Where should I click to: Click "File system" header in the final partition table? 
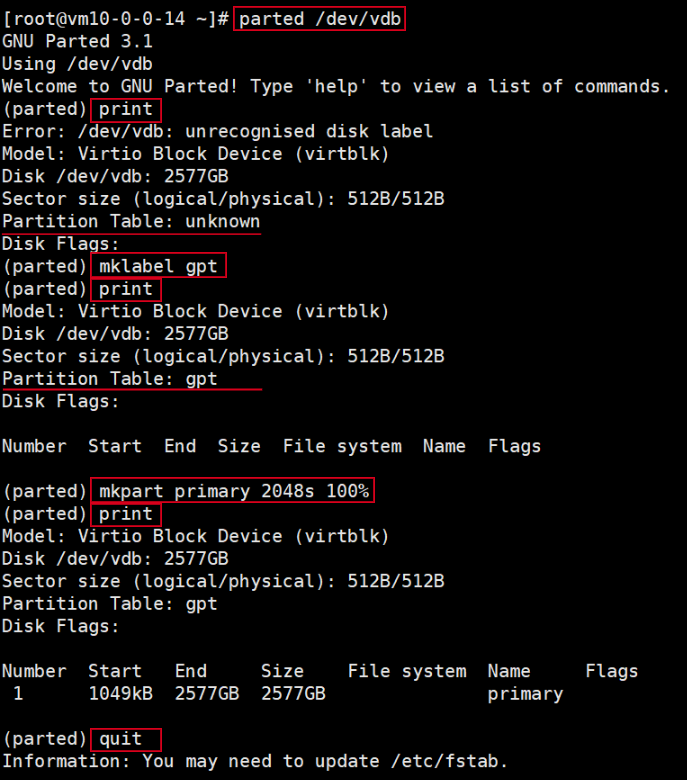click(x=407, y=671)
